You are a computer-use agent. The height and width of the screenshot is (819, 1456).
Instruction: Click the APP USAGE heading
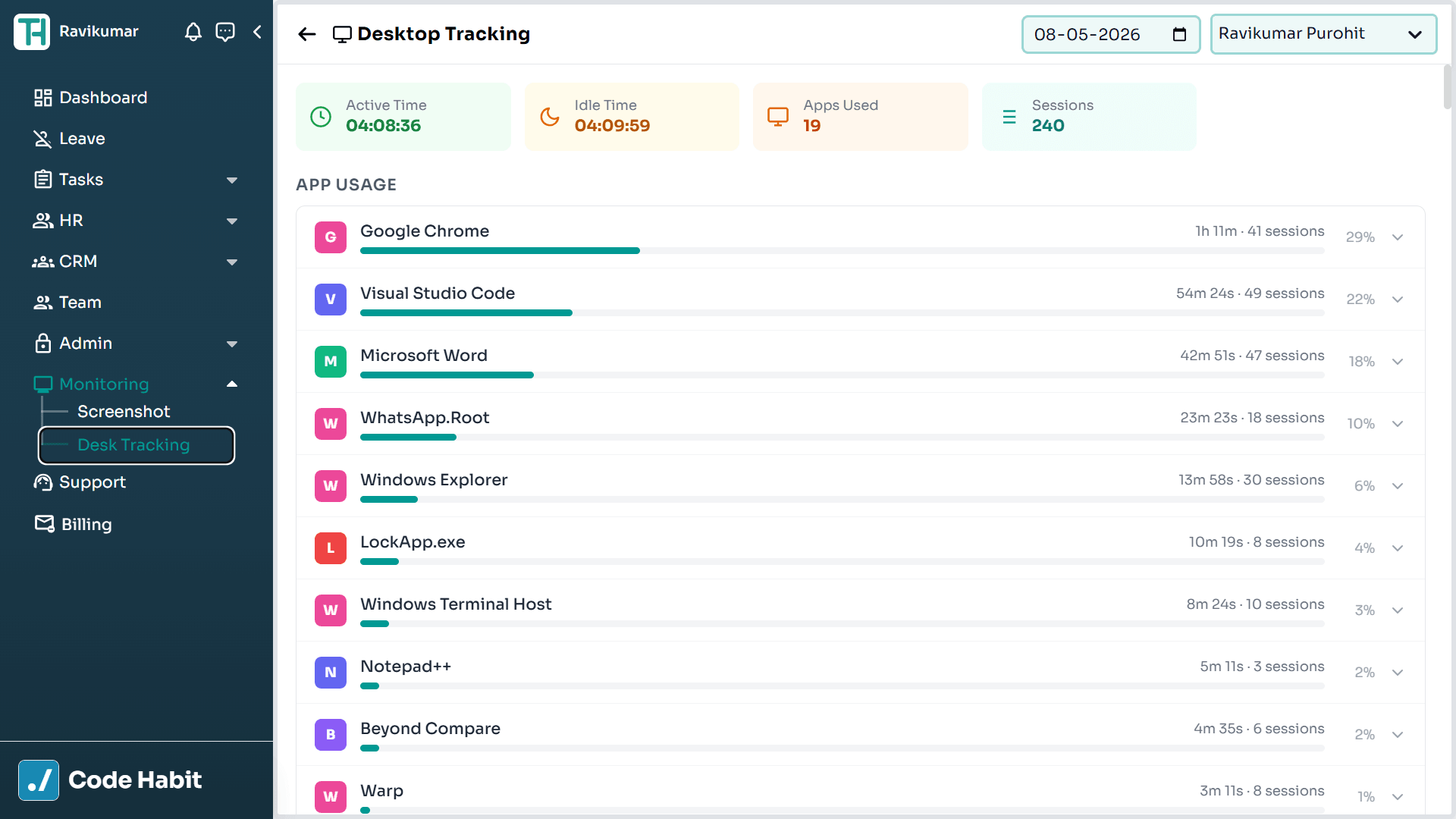tap(347, 185)
